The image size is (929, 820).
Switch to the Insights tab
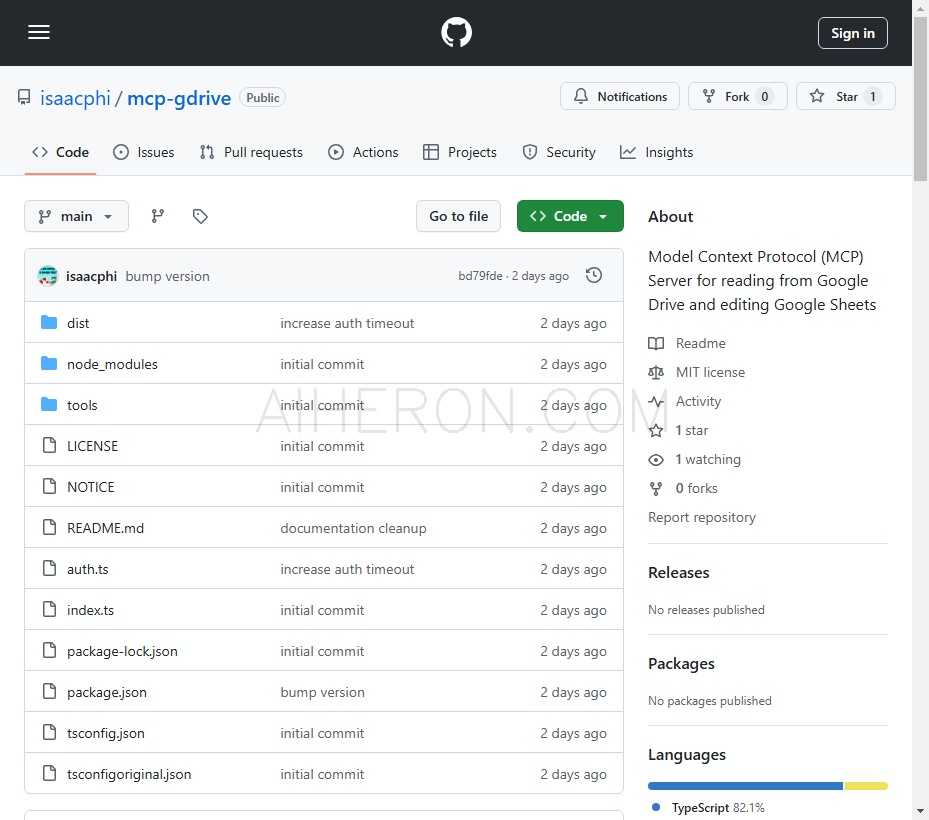click(656, 152)
